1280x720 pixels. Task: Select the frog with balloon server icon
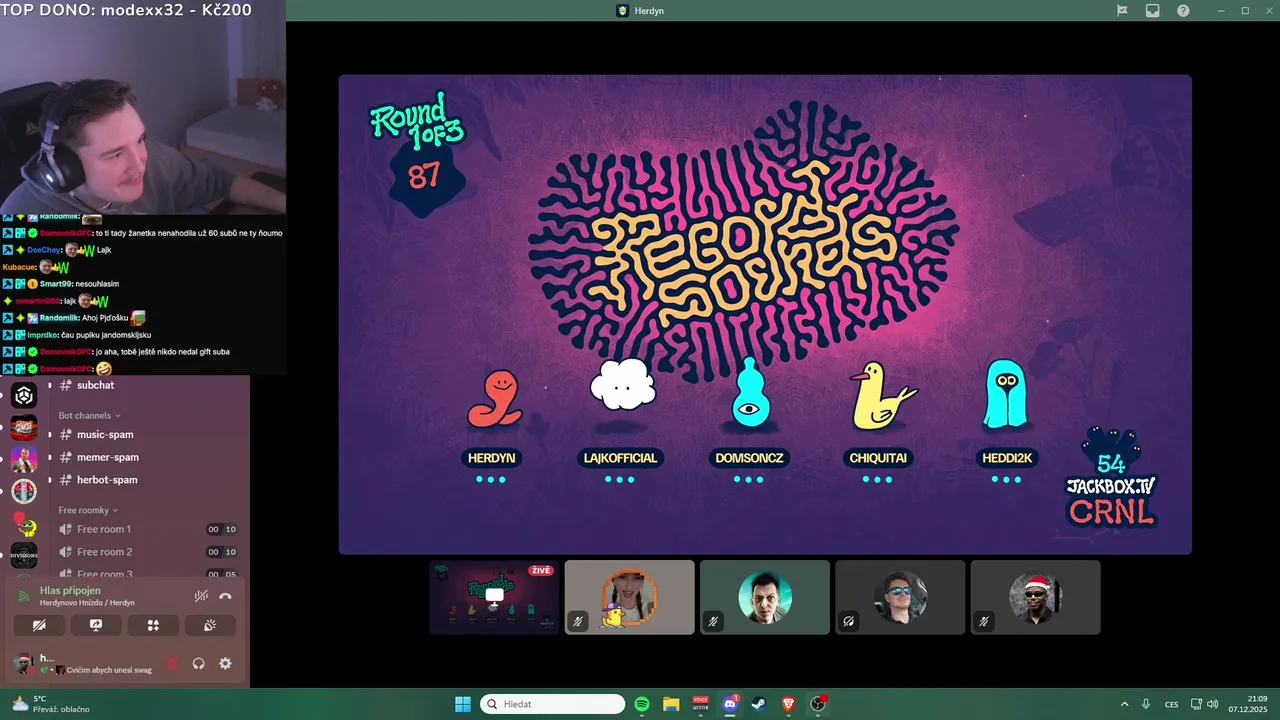[x=24, y=523]
